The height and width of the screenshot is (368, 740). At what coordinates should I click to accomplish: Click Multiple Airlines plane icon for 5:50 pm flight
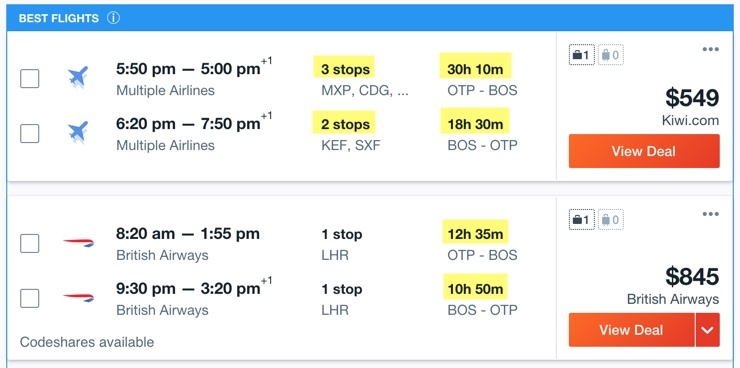click(78, 77)
